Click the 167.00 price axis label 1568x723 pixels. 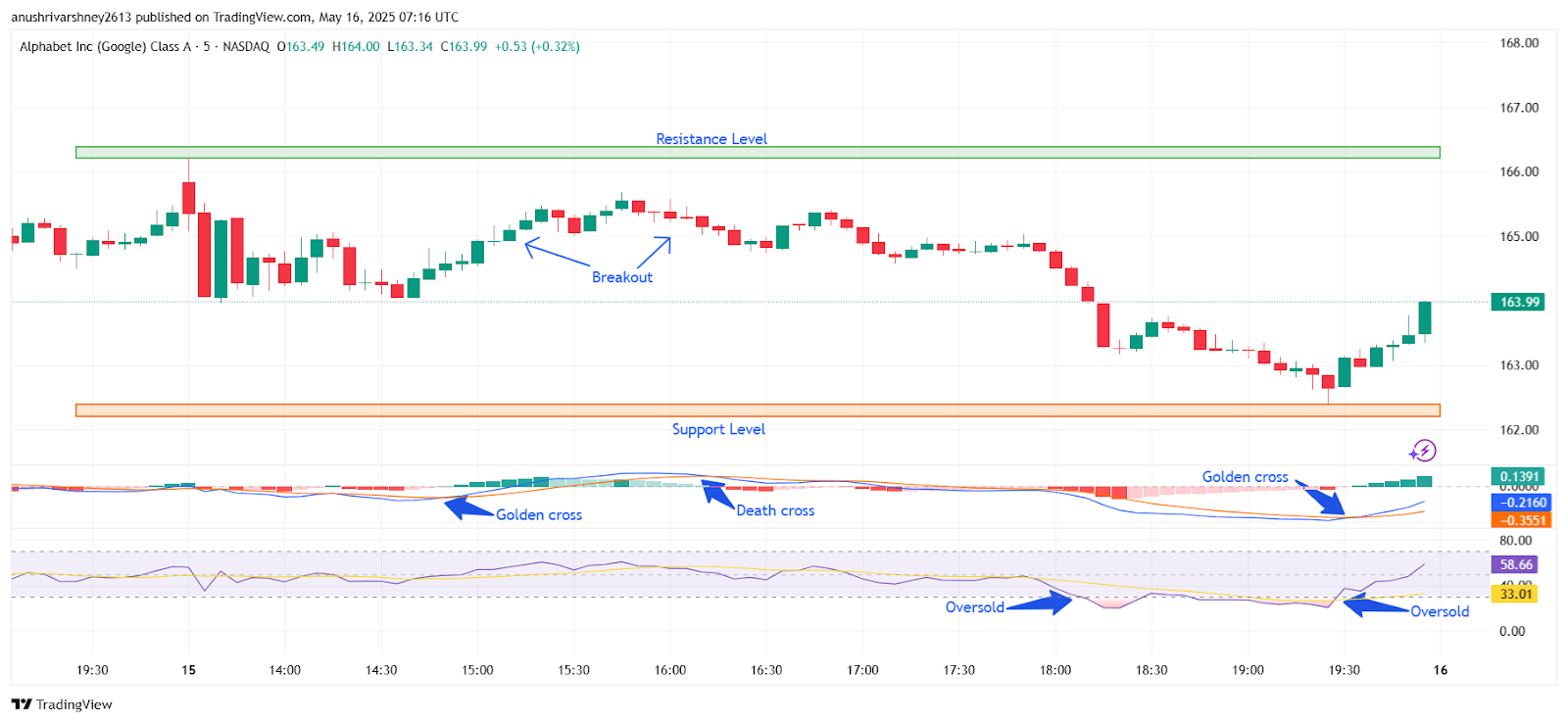[x=1519, y=108]
